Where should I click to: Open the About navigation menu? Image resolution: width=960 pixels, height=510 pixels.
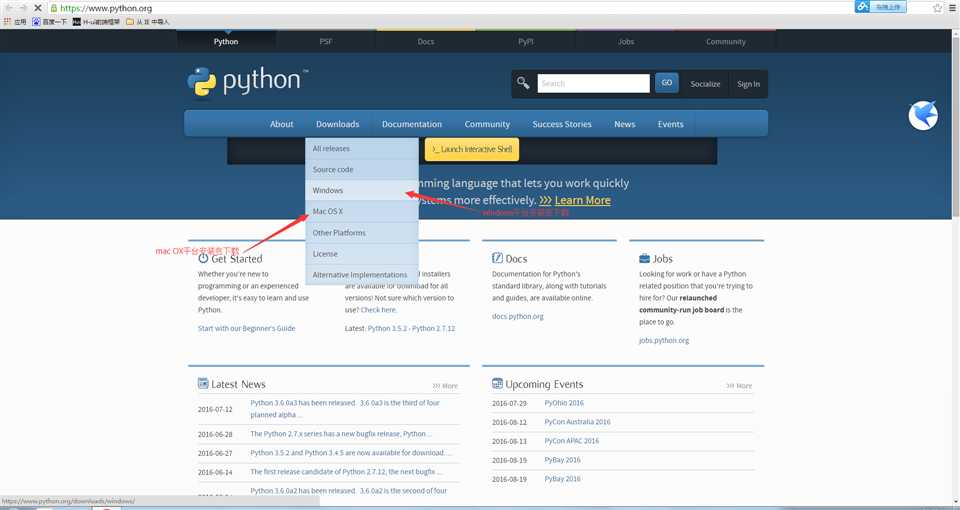click(x=282, y=124)
